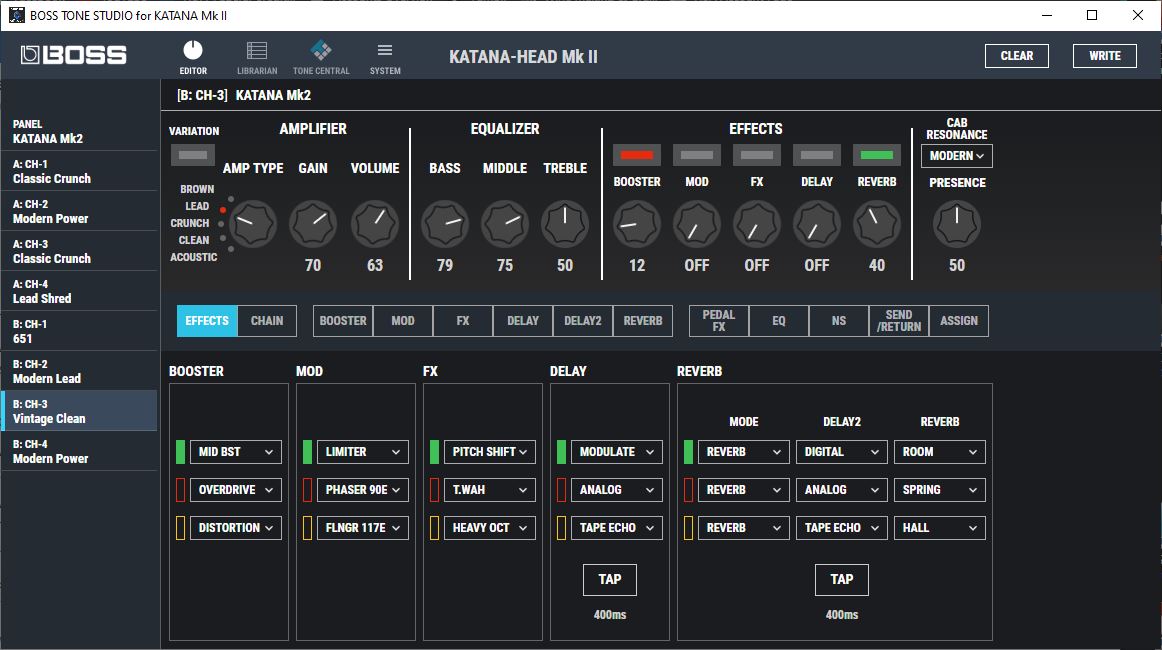Select yellow slot beside HEAVY OCT
Image resolution: width=1162 pixels, height=650 pixels.
[x=434, y=528]
